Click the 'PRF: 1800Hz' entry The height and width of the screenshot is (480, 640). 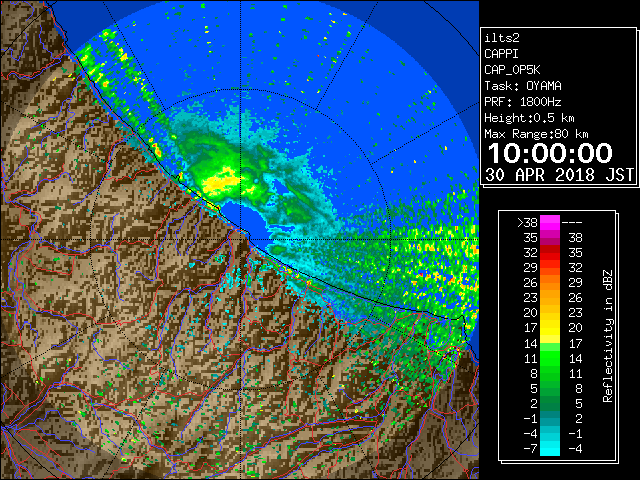(x=523, y=102)
